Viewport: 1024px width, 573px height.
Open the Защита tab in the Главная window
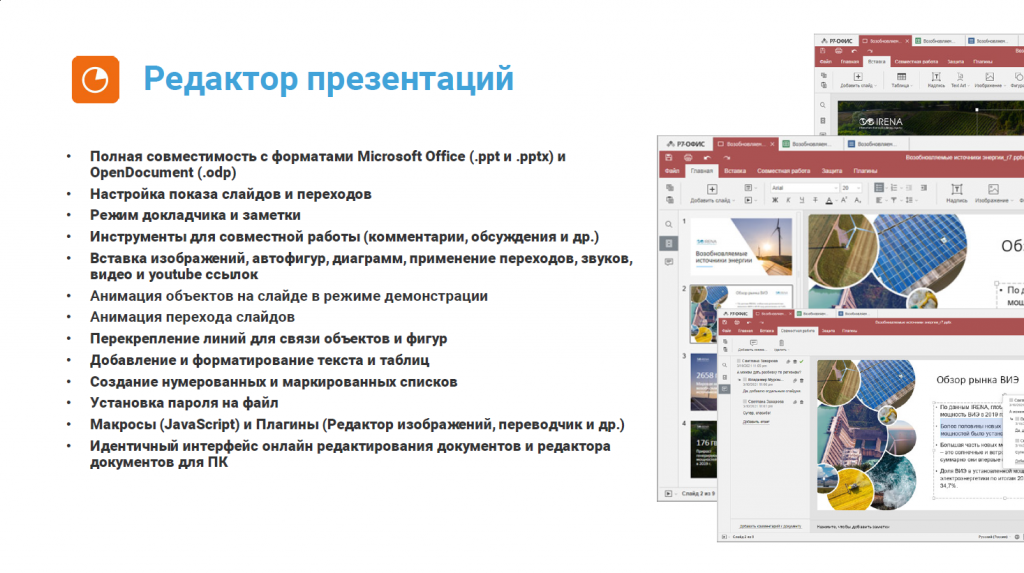pos(831,171)
